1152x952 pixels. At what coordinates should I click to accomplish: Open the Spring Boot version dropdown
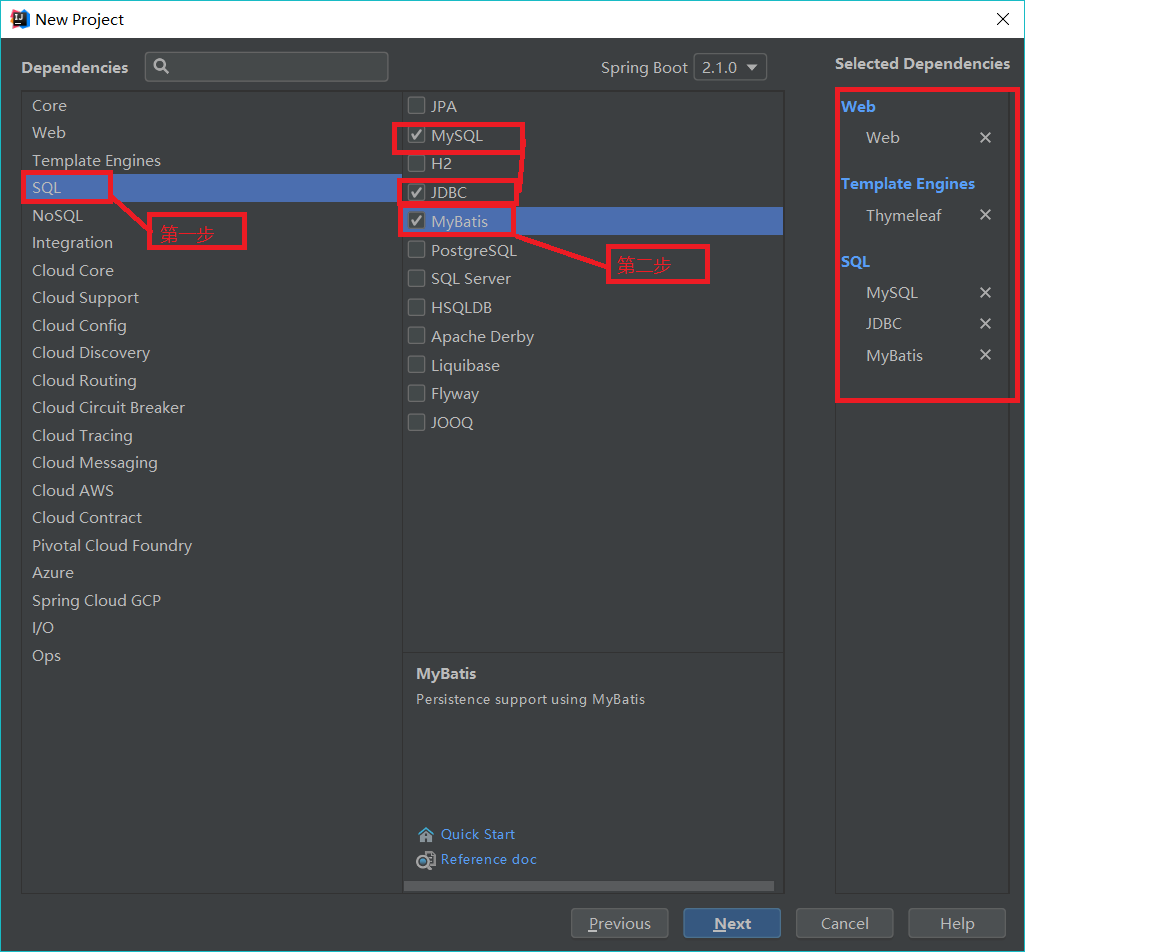(730, 67)
